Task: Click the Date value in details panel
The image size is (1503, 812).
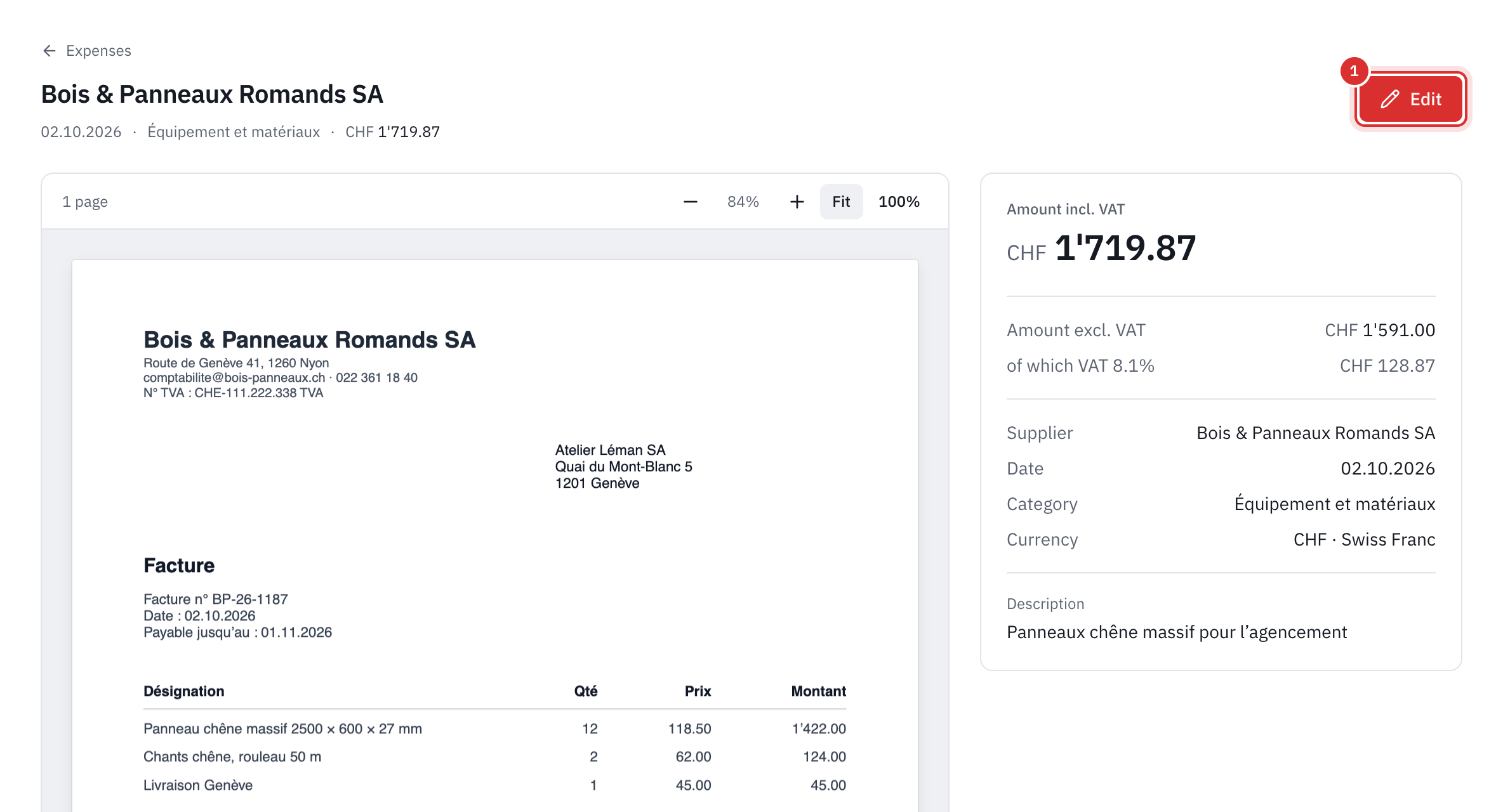Action: (x=1387, y=468)
